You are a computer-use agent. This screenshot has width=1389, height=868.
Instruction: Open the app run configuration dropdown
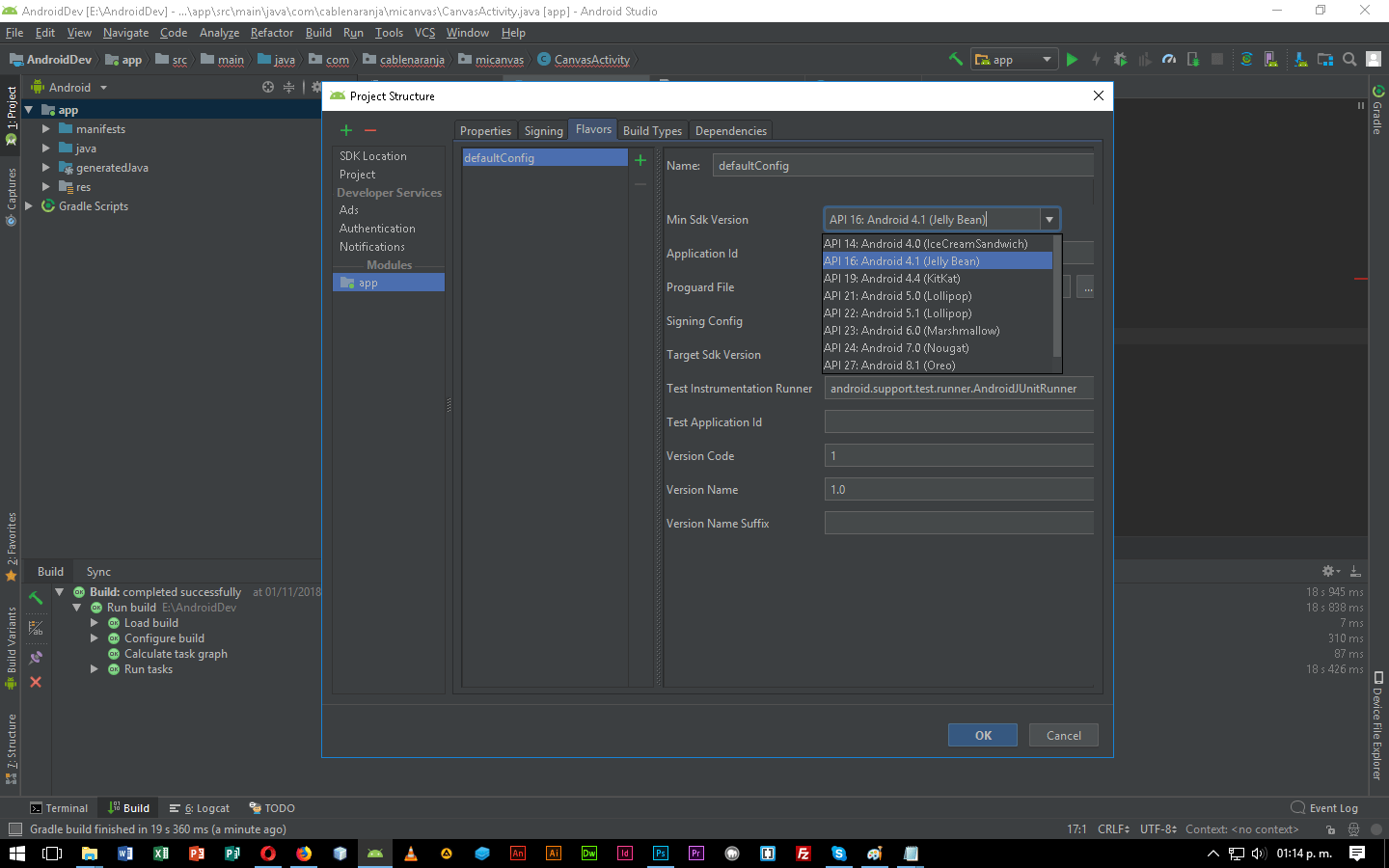[1015, 59]
